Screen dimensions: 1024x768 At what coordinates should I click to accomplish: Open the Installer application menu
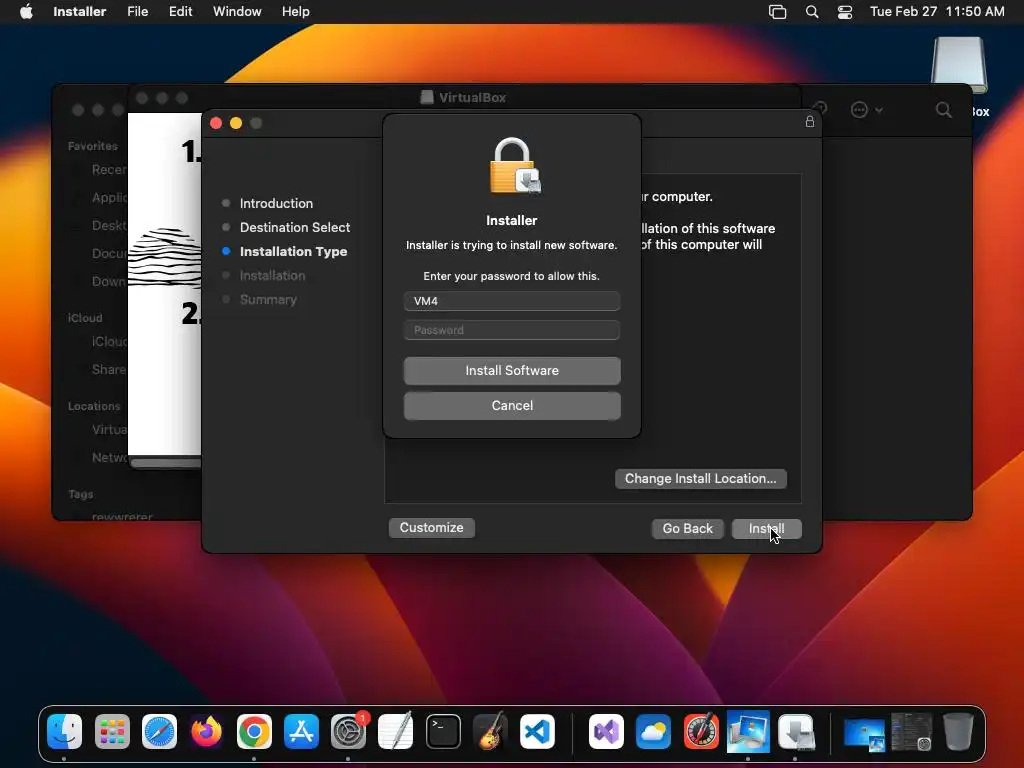pos(80,12)
